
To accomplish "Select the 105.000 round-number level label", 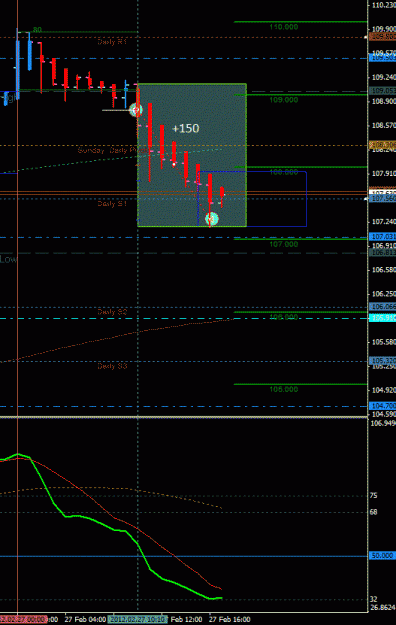I will (x=284, y=389).
